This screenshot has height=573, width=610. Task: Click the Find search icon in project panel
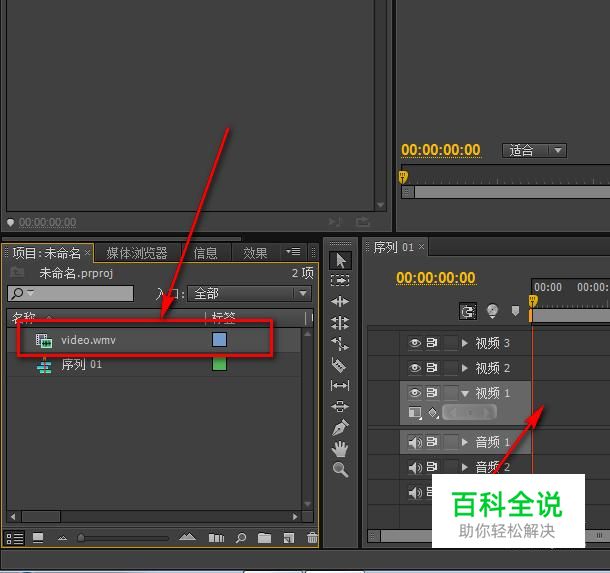coord(241,538)
